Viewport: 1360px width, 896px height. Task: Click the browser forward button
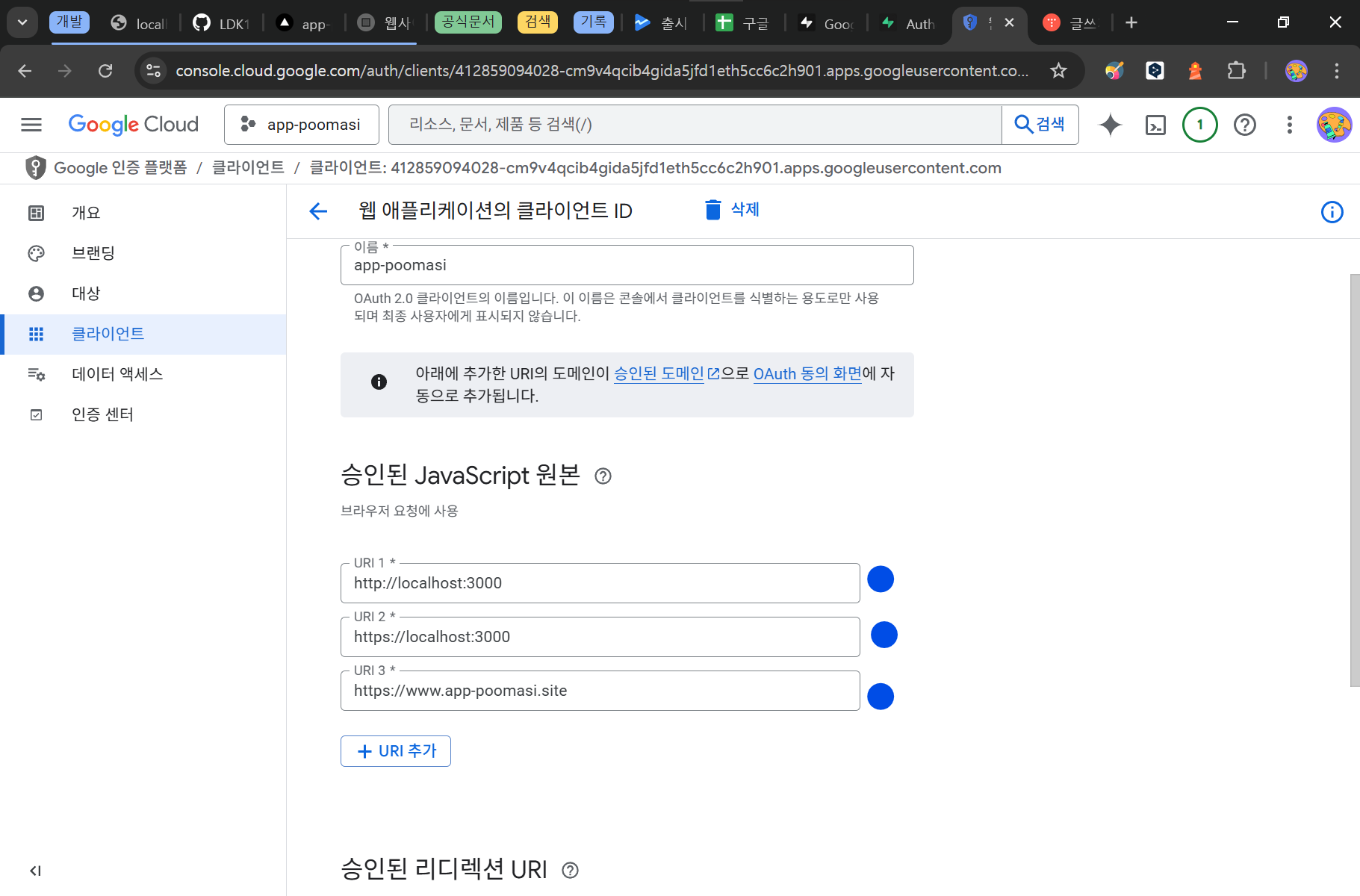click(65, 71)
